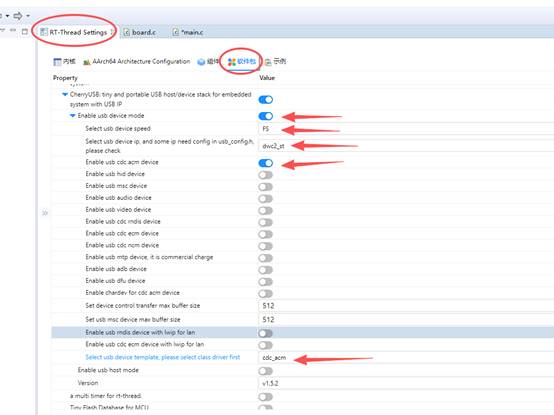Open the 示例 examples tab
554x415 pixels.
[276, 61]
